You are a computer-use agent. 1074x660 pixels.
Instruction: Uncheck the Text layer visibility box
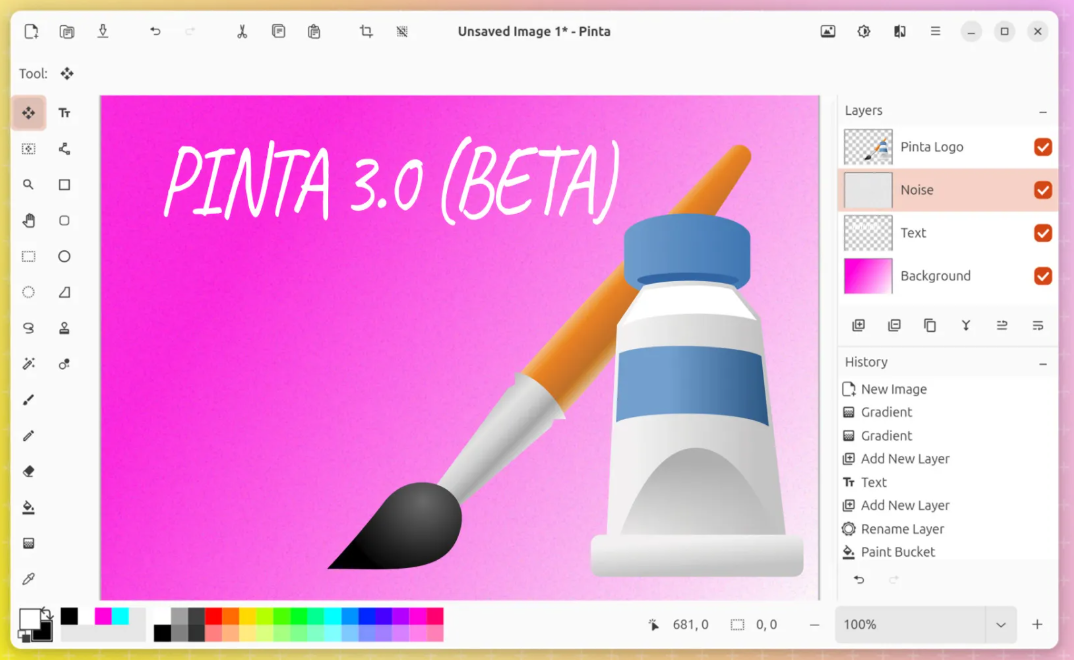point(1042,233)
